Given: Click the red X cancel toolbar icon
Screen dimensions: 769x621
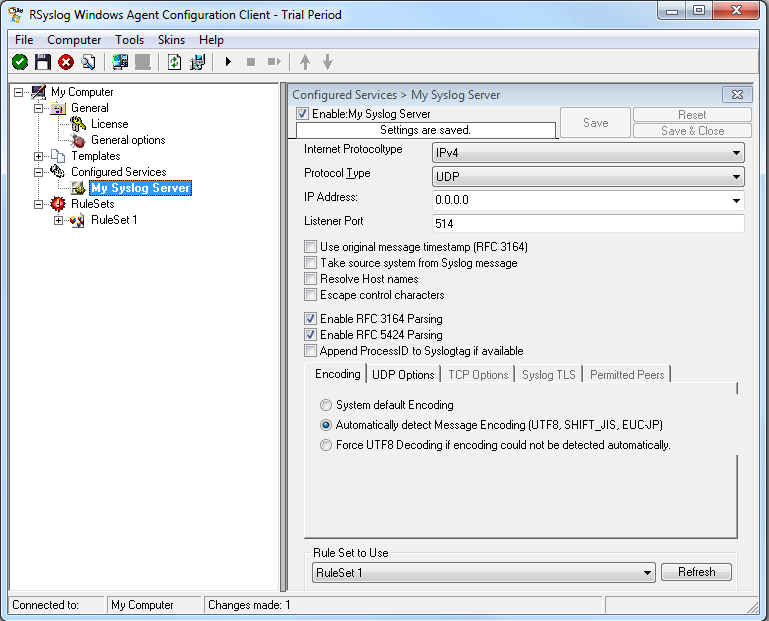Looking at the screenshot, I should tap(66, 62).
